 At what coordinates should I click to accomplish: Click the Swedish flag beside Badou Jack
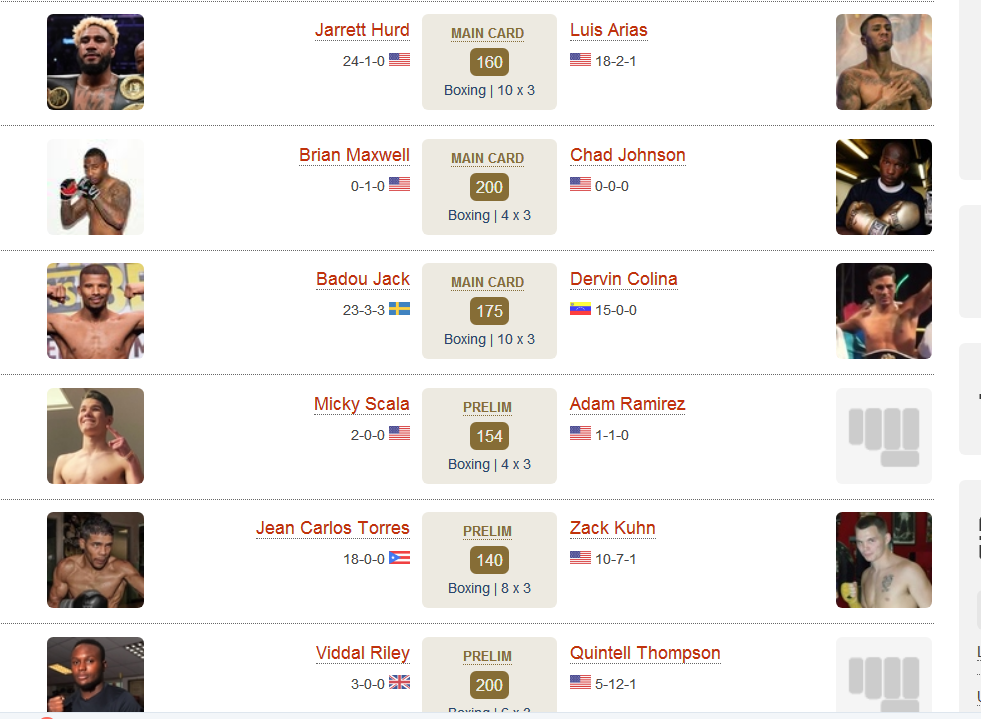[399, 309]
